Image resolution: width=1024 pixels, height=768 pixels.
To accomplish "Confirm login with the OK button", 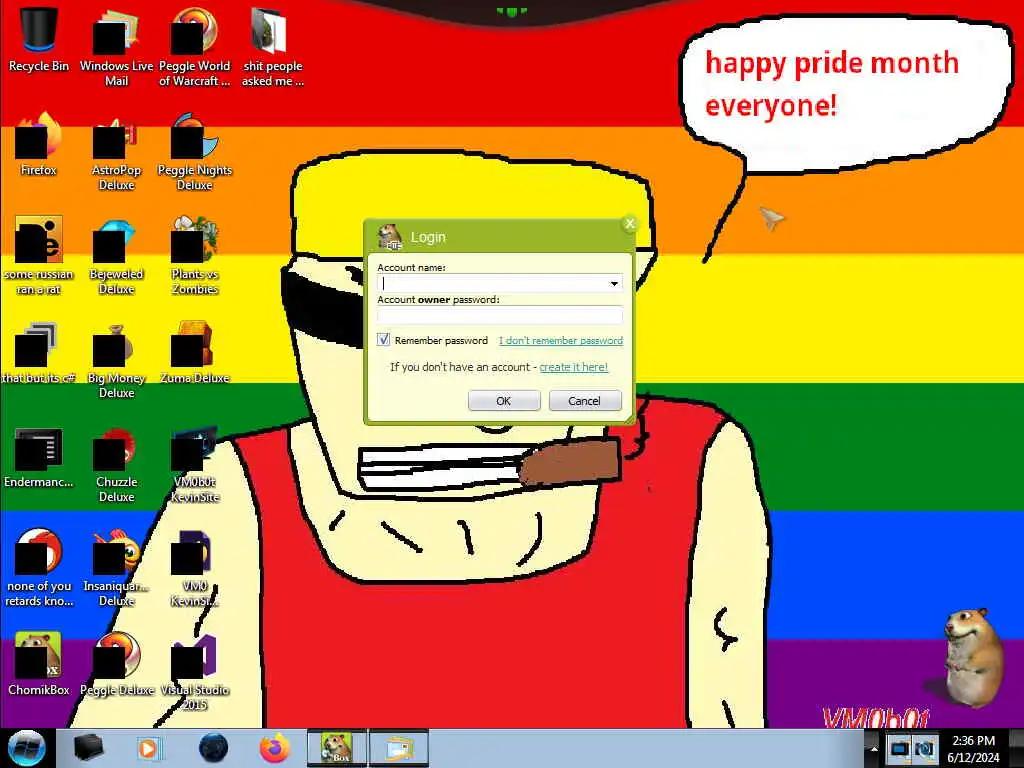I will point(504,400).
